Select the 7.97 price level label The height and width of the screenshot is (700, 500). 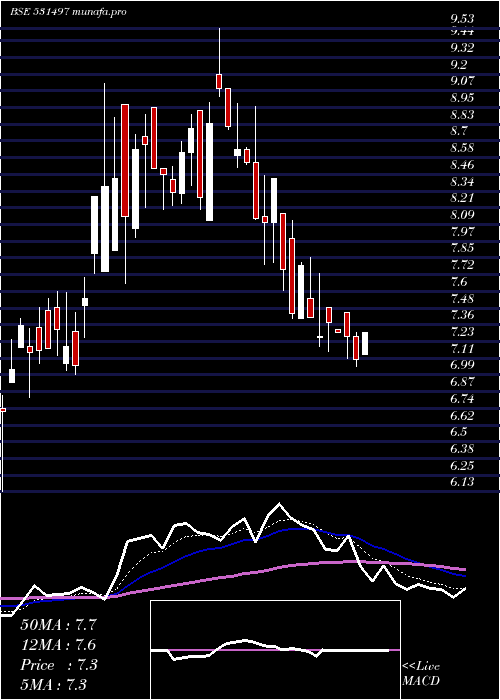(462, 232)
